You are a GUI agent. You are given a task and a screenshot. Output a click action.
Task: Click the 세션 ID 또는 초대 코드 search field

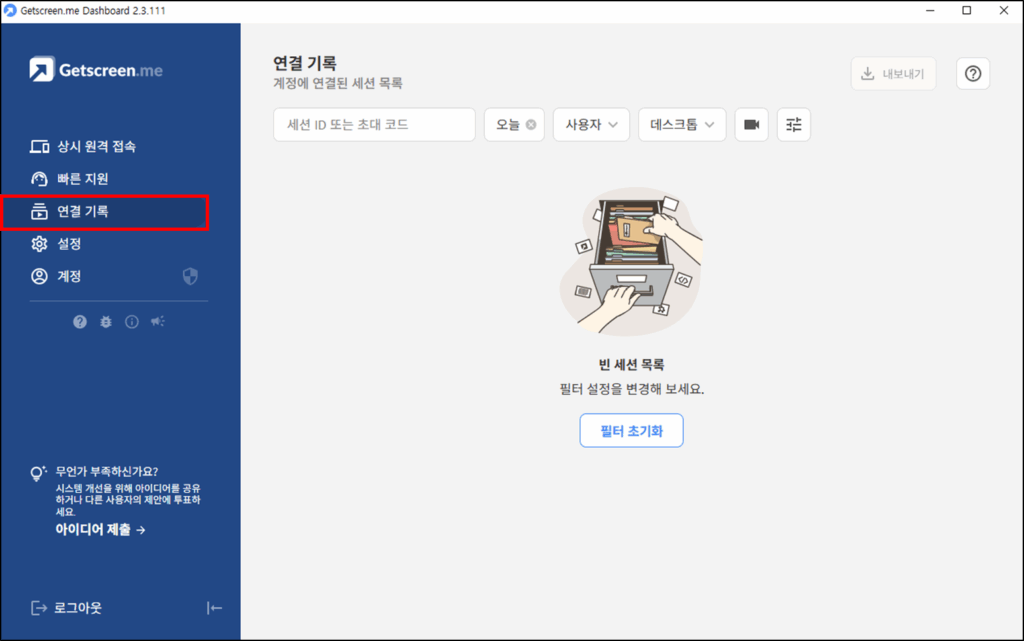coord(374,125)
